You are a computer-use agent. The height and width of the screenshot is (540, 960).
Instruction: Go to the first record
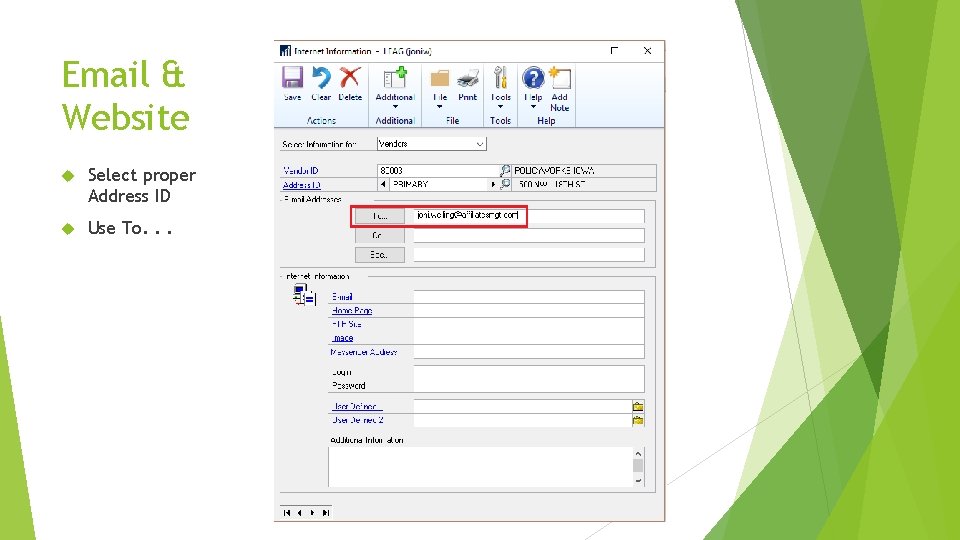click(287, 512)
